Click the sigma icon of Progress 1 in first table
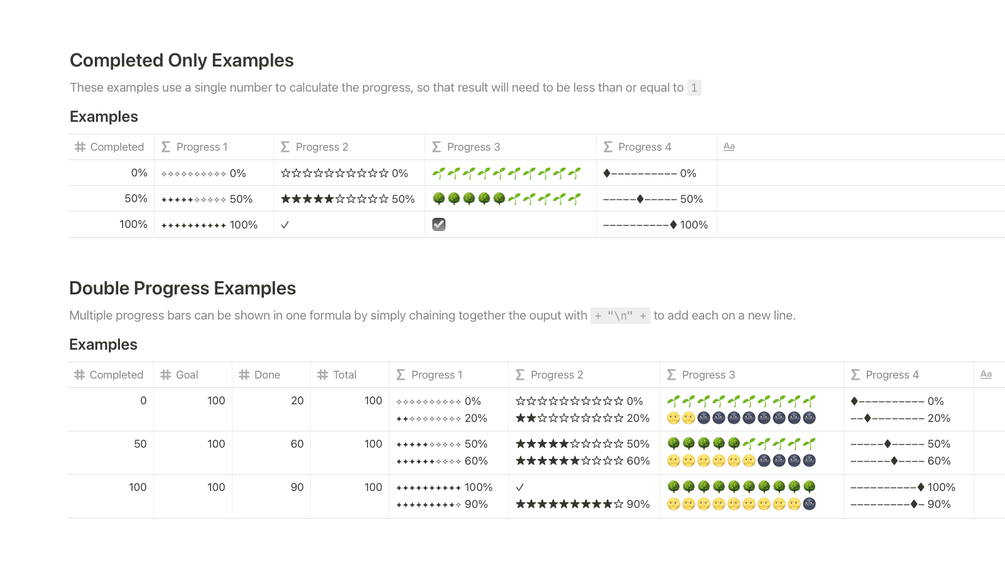 [x=166, y=147]
